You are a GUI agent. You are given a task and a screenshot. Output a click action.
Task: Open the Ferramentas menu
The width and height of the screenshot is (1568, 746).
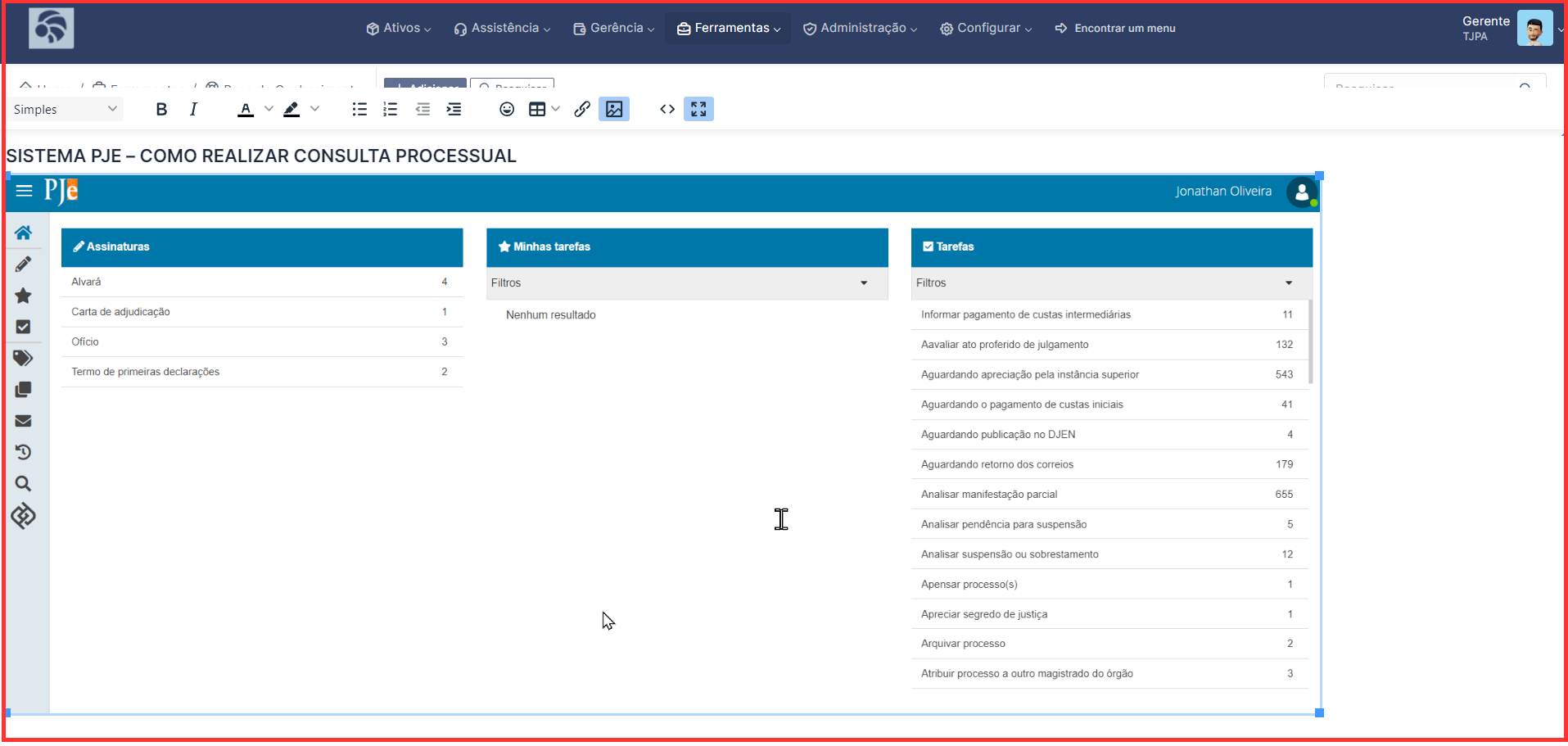(x=729, y=29)
